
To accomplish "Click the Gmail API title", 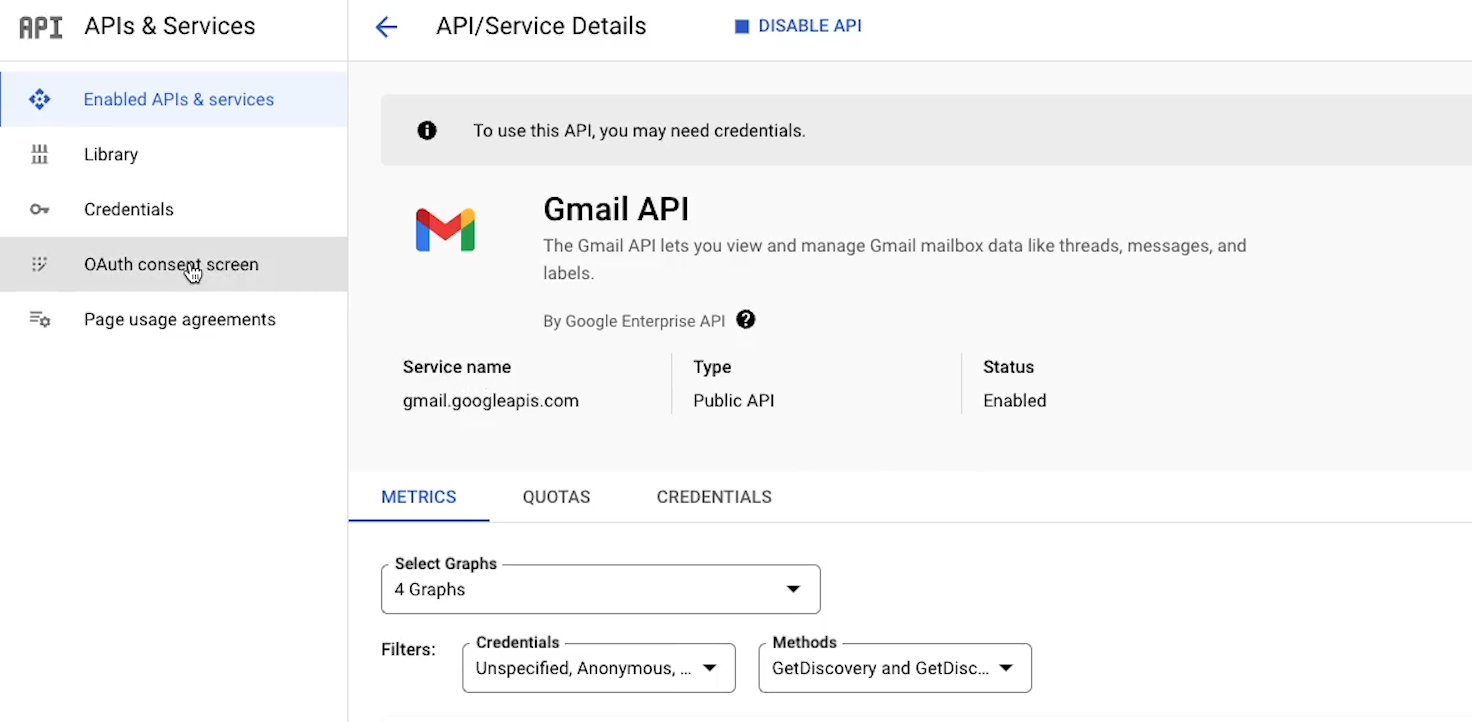I will tap(616, 209).
